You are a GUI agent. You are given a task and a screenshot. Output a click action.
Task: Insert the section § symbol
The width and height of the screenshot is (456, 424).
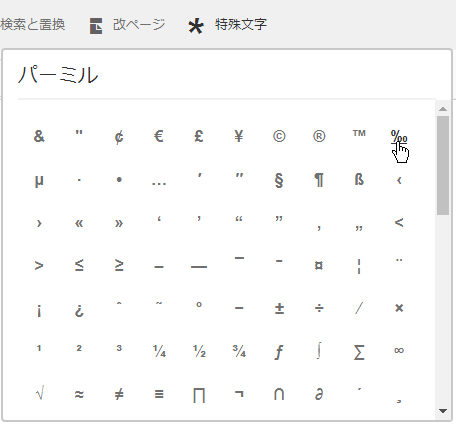[279, 181]
